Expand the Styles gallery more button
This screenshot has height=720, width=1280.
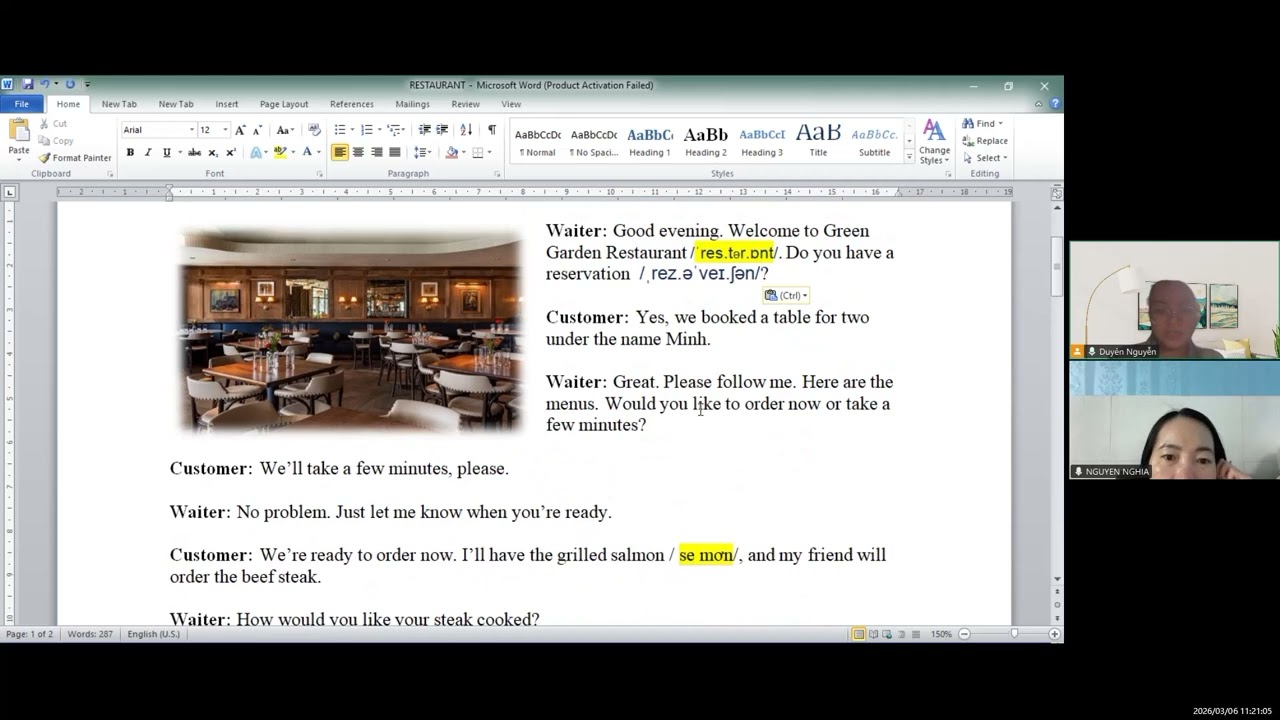[x=909, y=158]
